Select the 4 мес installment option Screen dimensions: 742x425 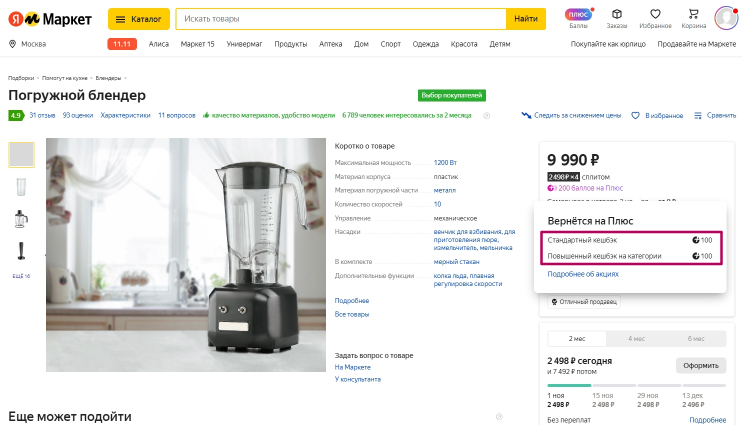tap(637, 337)
